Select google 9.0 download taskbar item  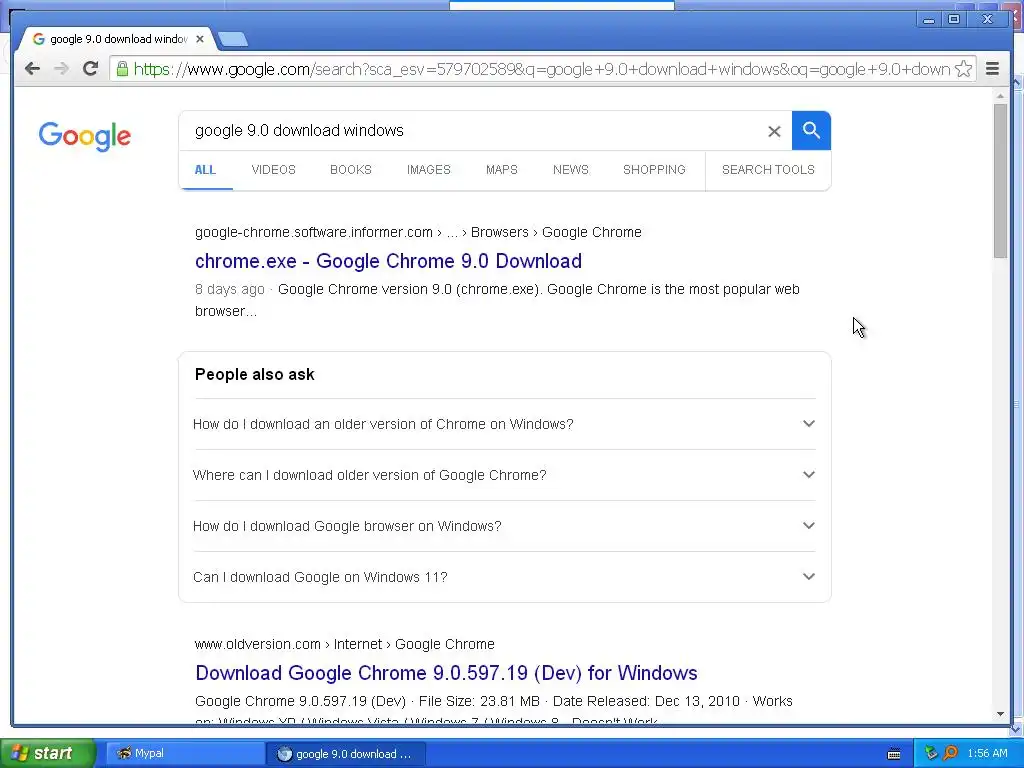[346, 754]
